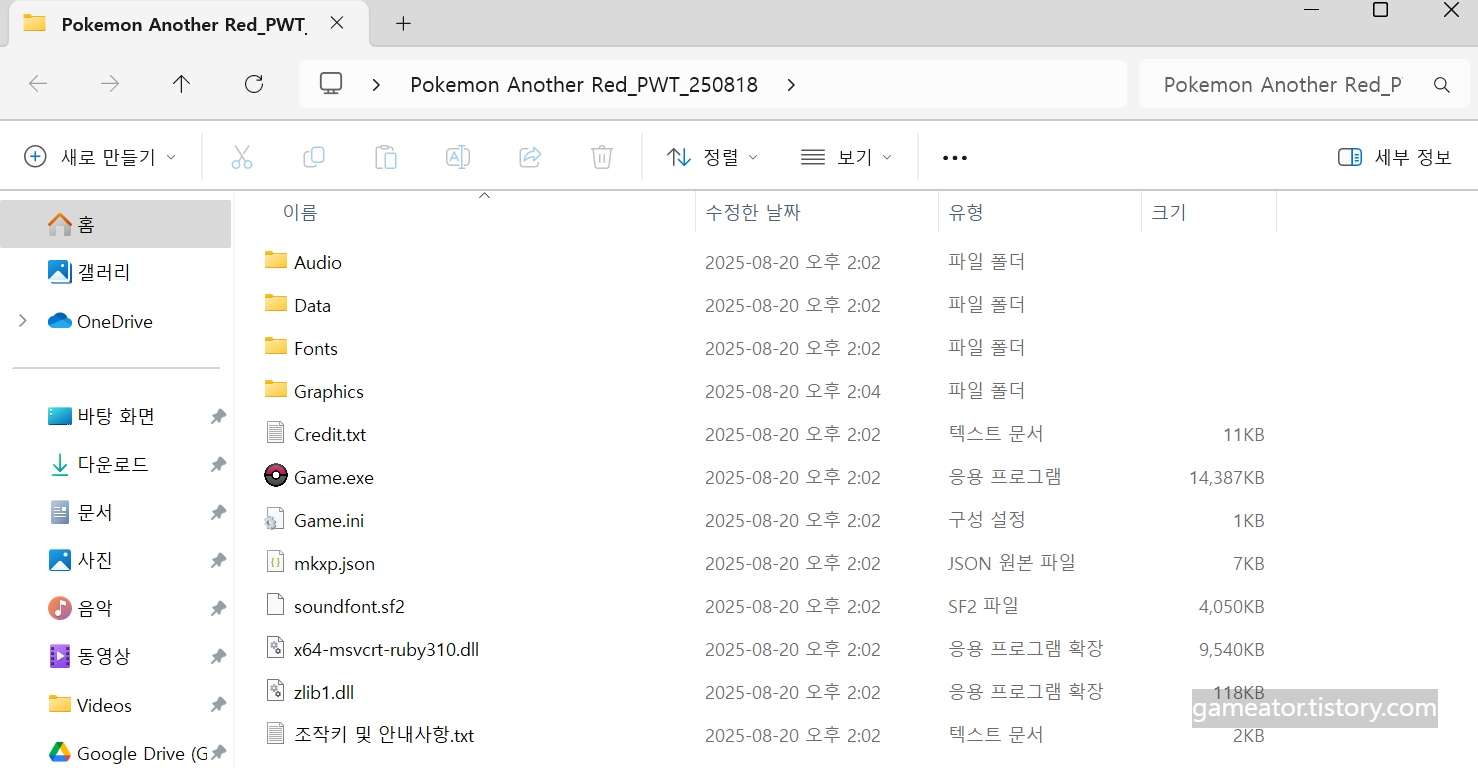Open the See more ellipsis menu

(955, 158)
